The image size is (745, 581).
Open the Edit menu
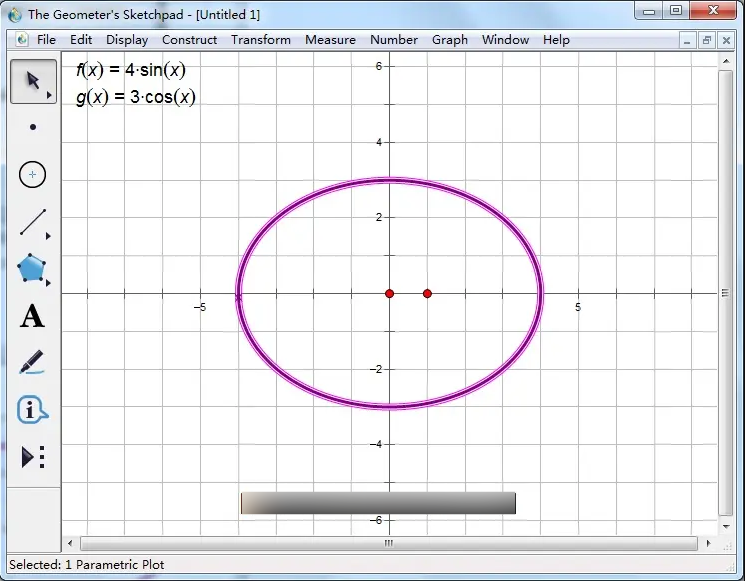[81, 40]
